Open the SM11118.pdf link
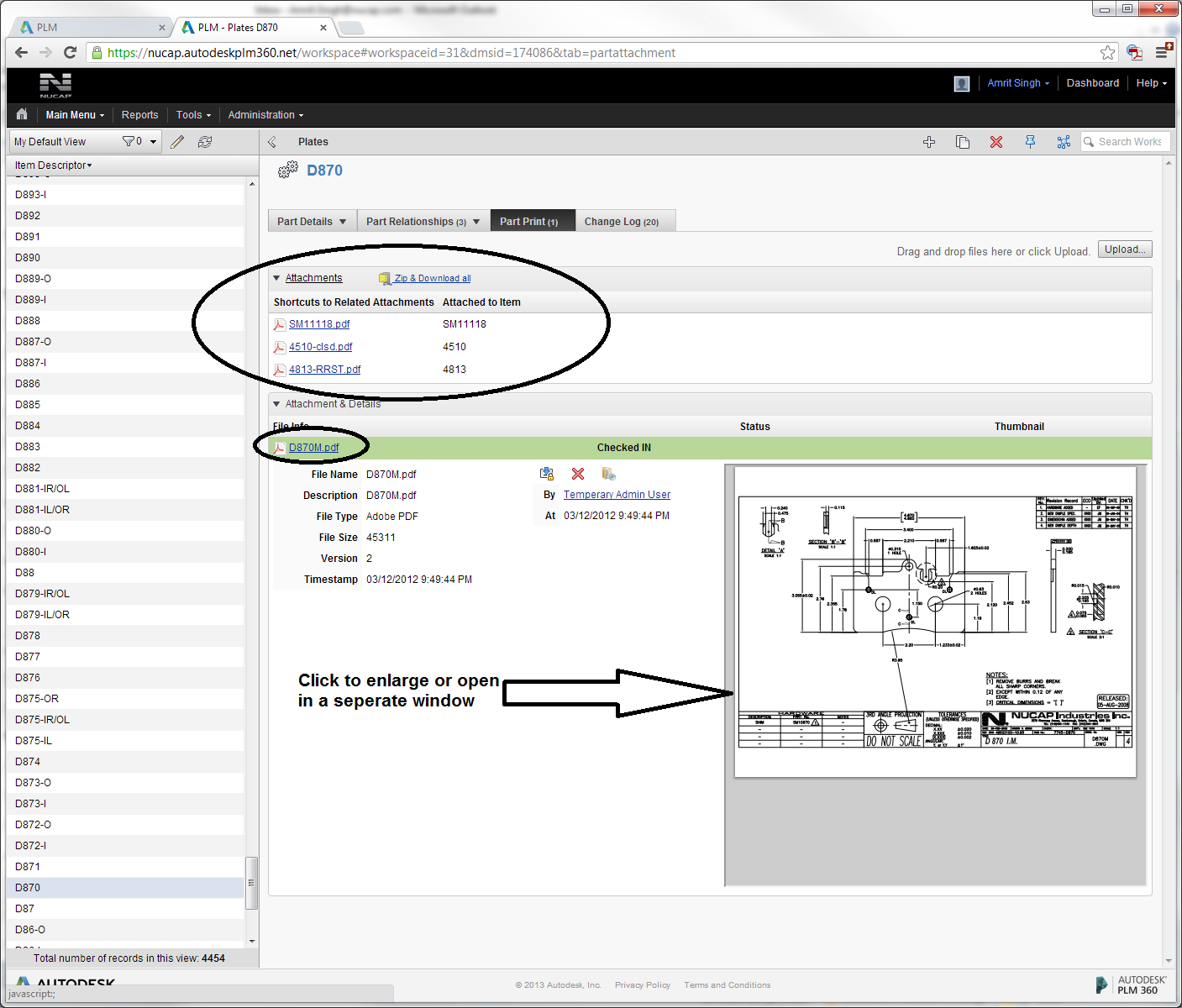This screenshot has height=1008, width=1182. pos(319,324)
